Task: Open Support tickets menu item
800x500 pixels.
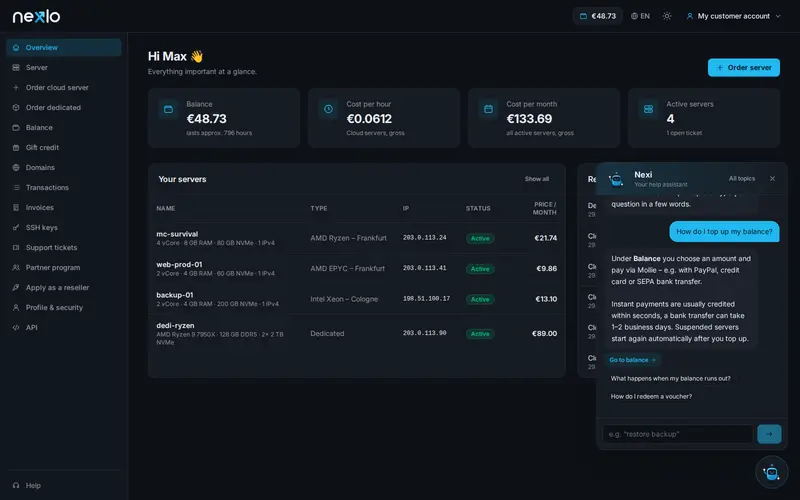Action: pyautogui.click(x=64, y=247)
